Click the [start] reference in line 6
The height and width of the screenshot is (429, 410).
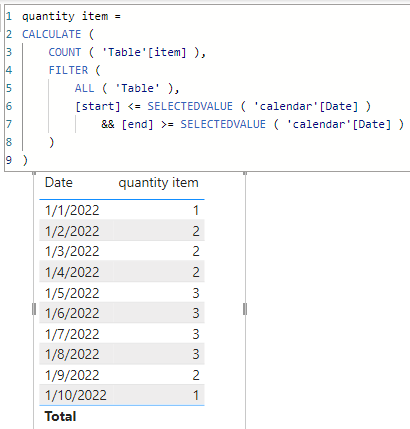98,106
